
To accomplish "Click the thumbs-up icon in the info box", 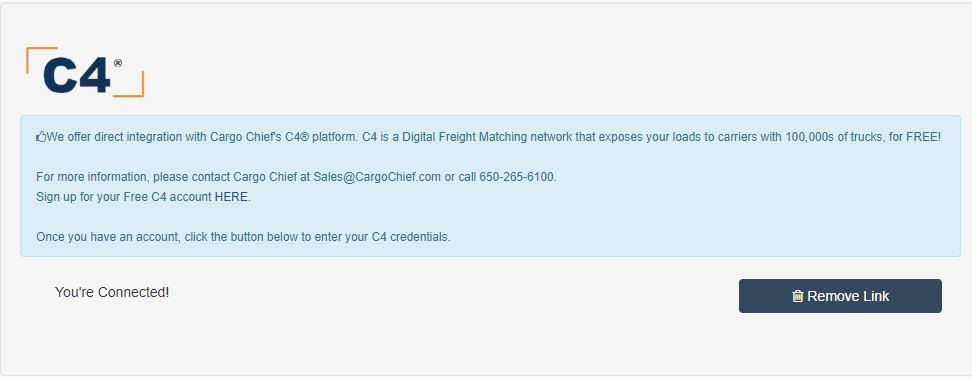I will [x=41, y=137].
